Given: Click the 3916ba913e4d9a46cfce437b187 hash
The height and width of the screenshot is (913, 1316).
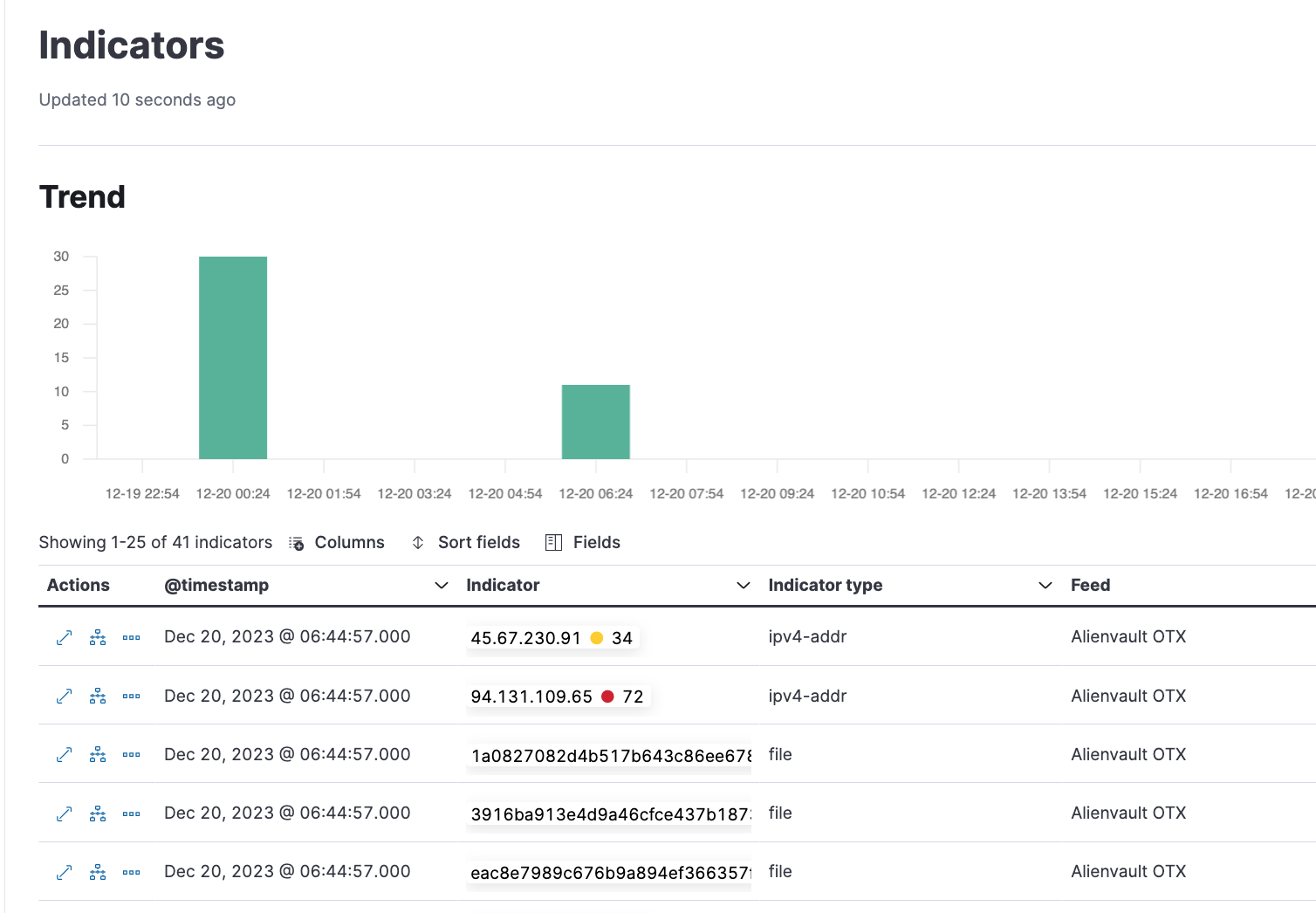Looking at the screenshot, I should click(611, 814).
